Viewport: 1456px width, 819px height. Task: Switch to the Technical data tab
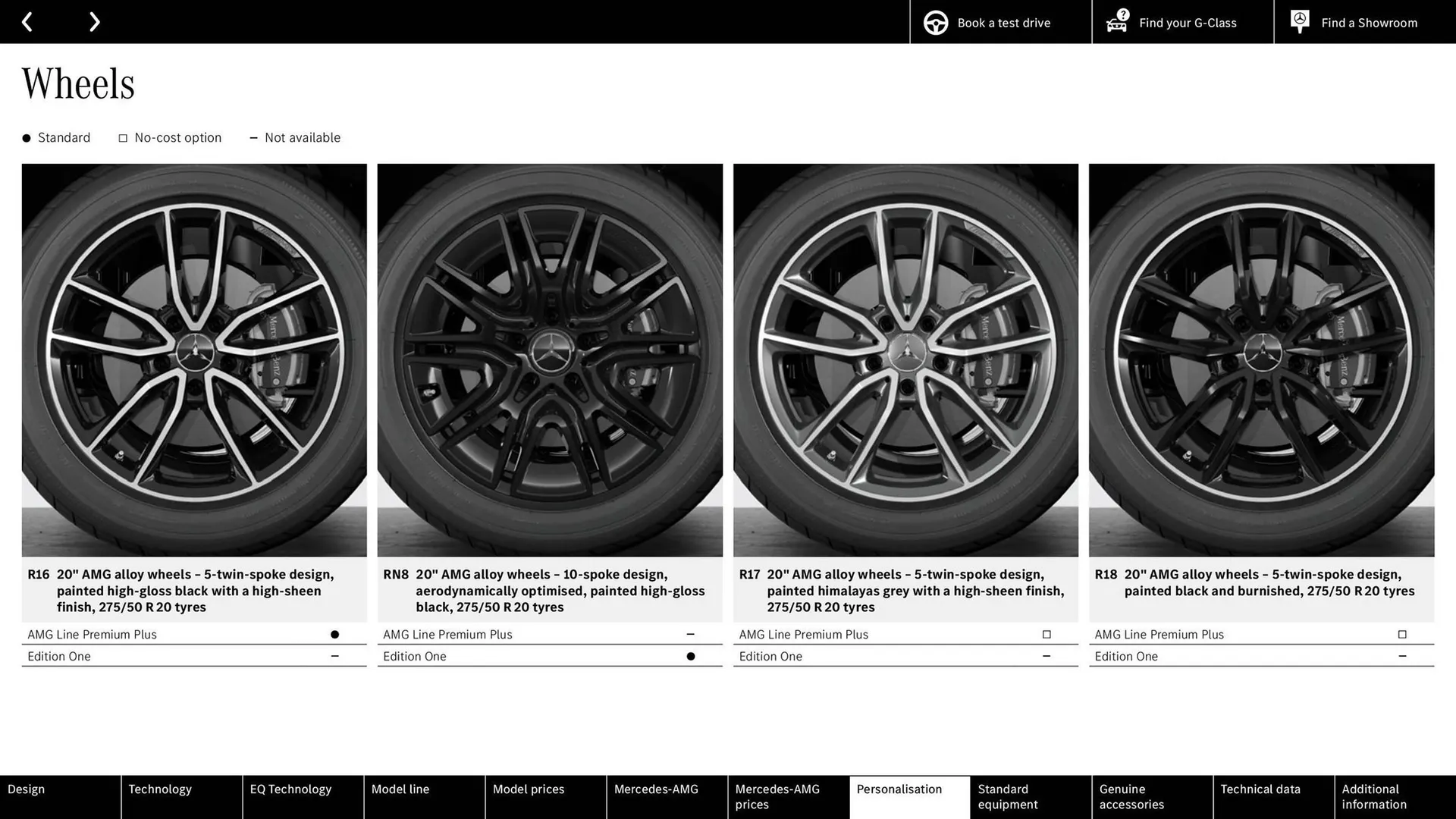pos(1260,789)
